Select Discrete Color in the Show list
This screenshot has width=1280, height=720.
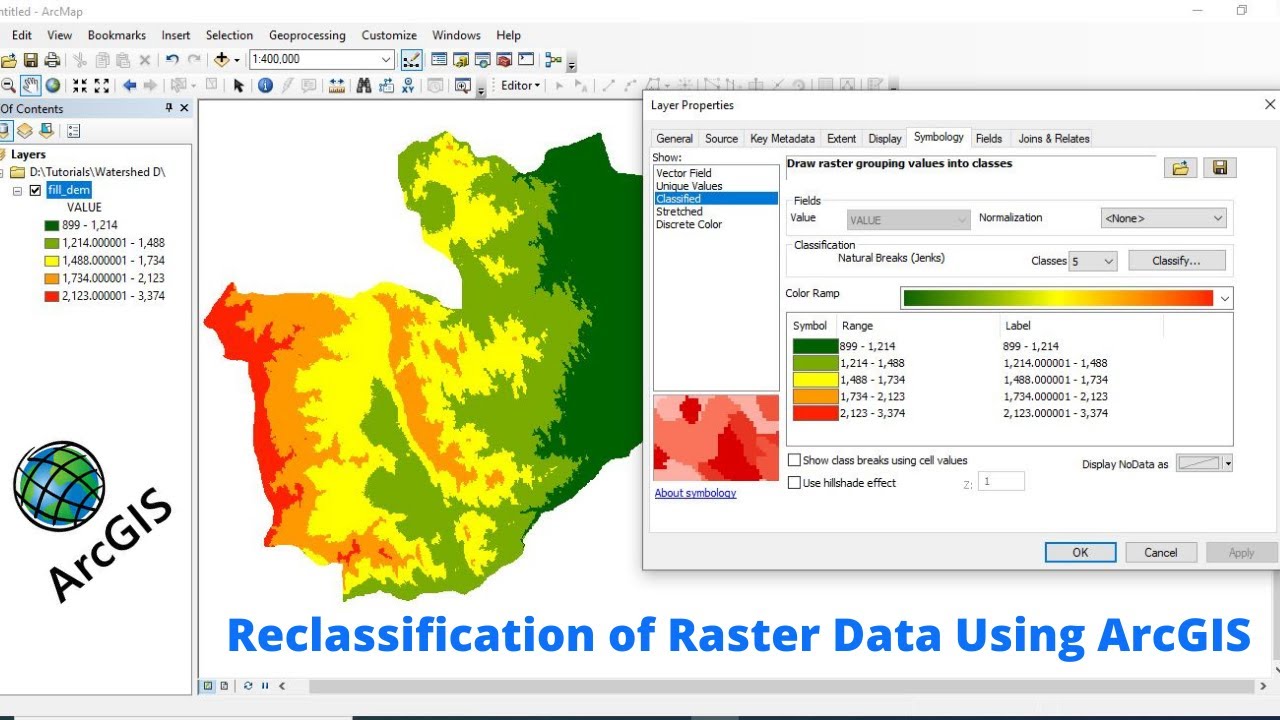point(689,224)
